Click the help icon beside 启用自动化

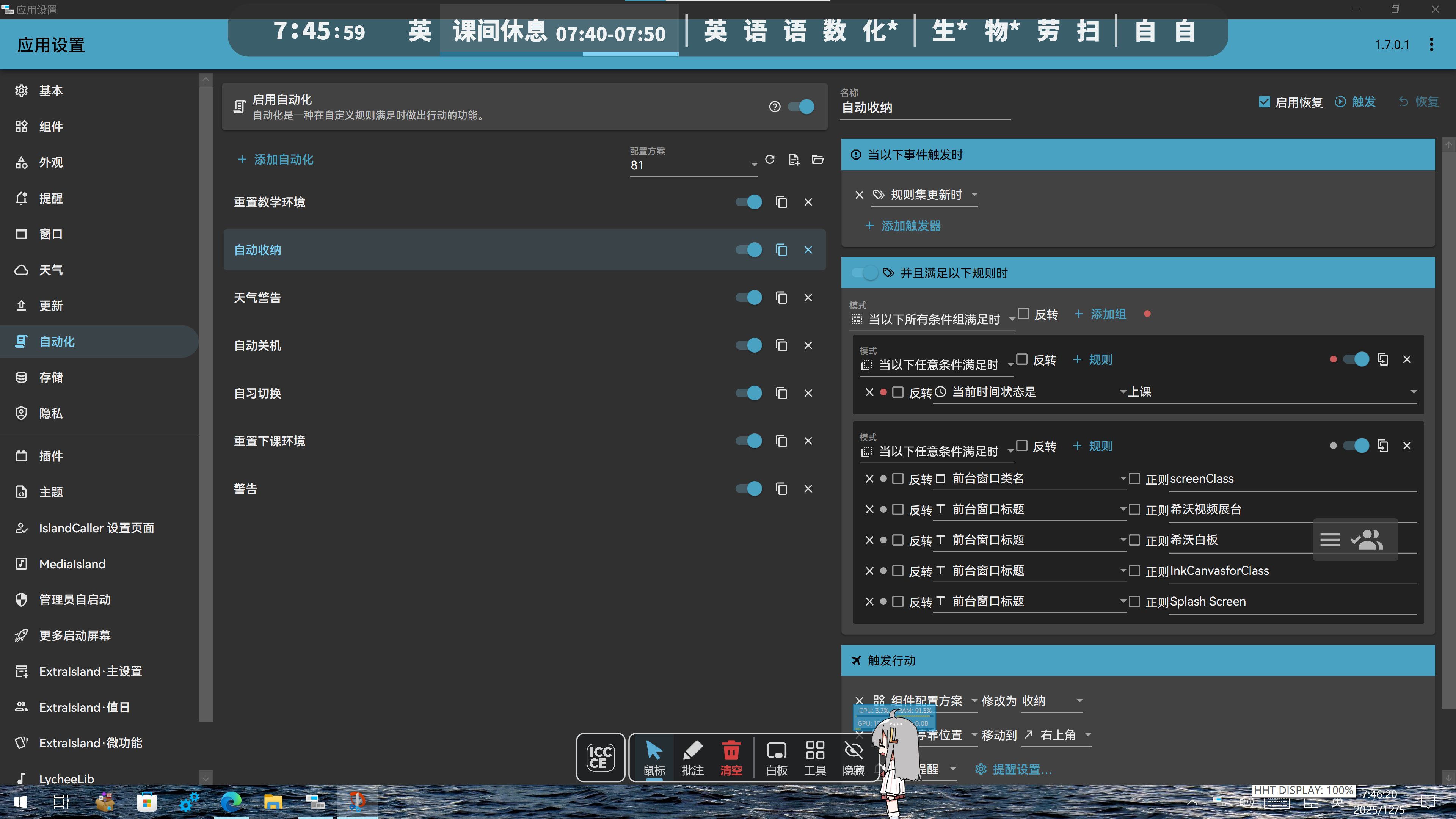point(774,106)
